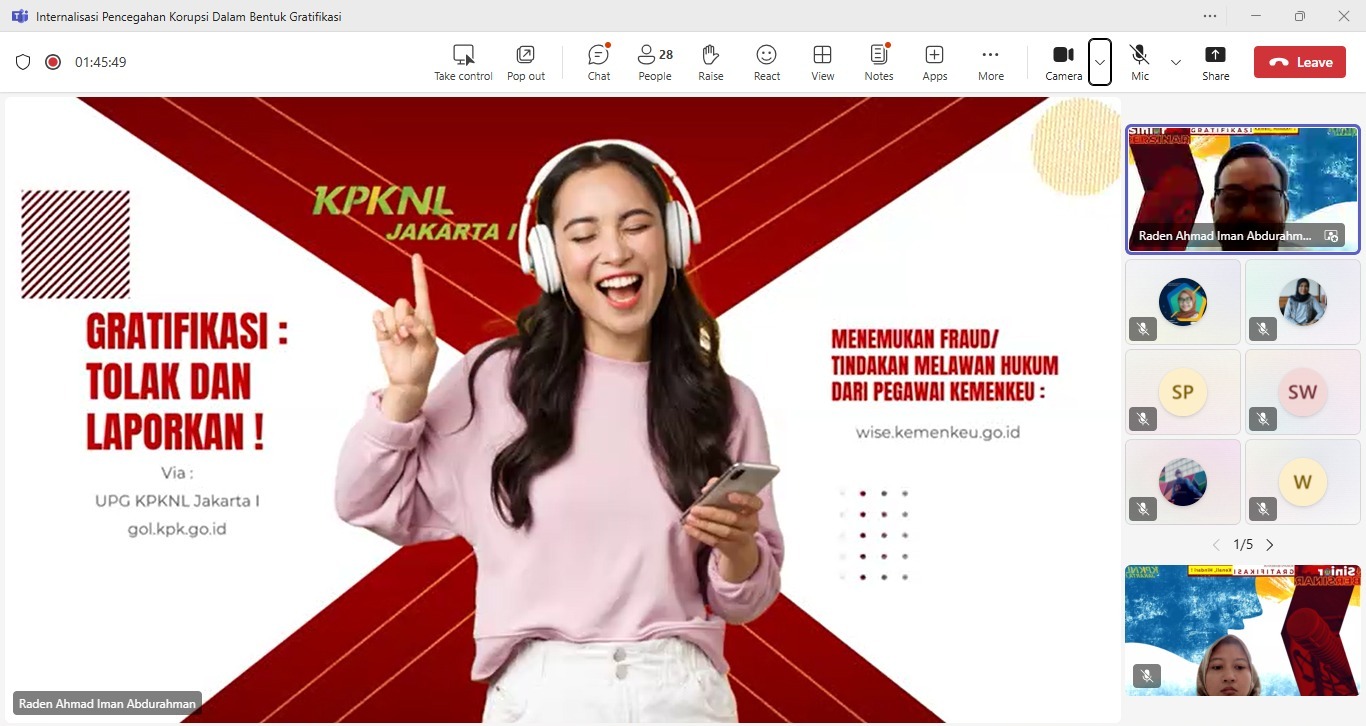Select the bottom participant video thumbnail
The width and height of the screenshot is (1366, 726).
pos(1242,630)
